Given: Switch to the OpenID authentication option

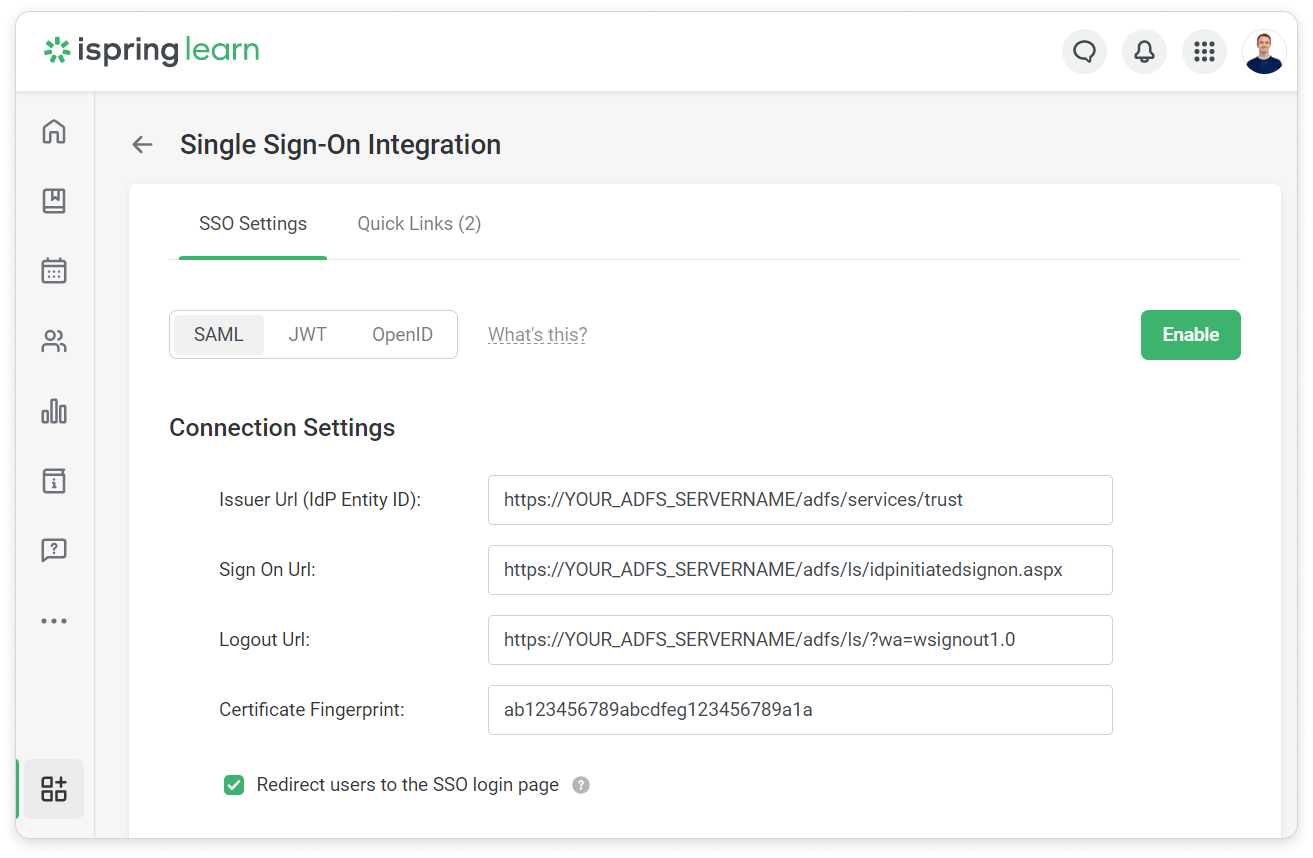Looking at the screenshot, I should pyautogui.click(x=402, y=334).
